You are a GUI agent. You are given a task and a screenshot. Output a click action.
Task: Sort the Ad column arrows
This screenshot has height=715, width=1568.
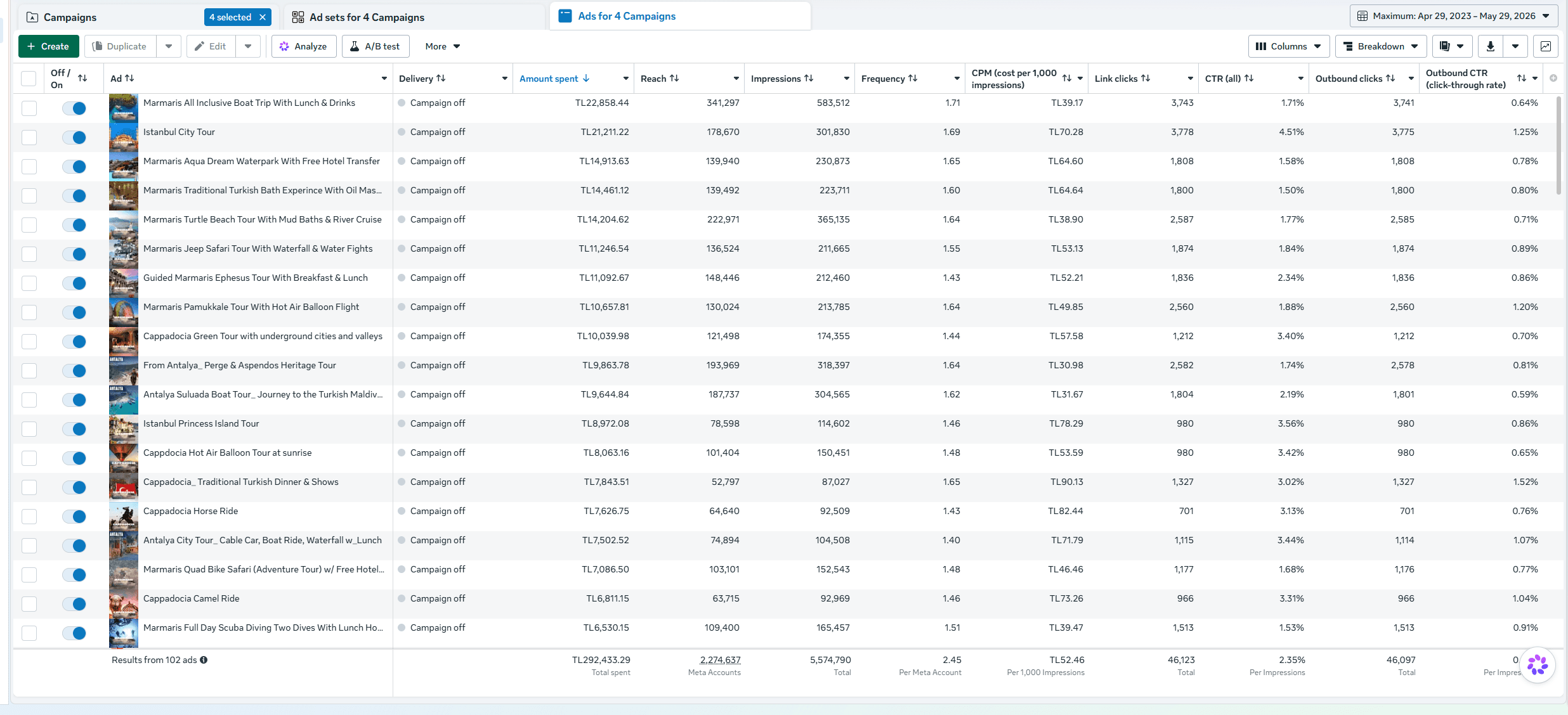tap(129, 78)
